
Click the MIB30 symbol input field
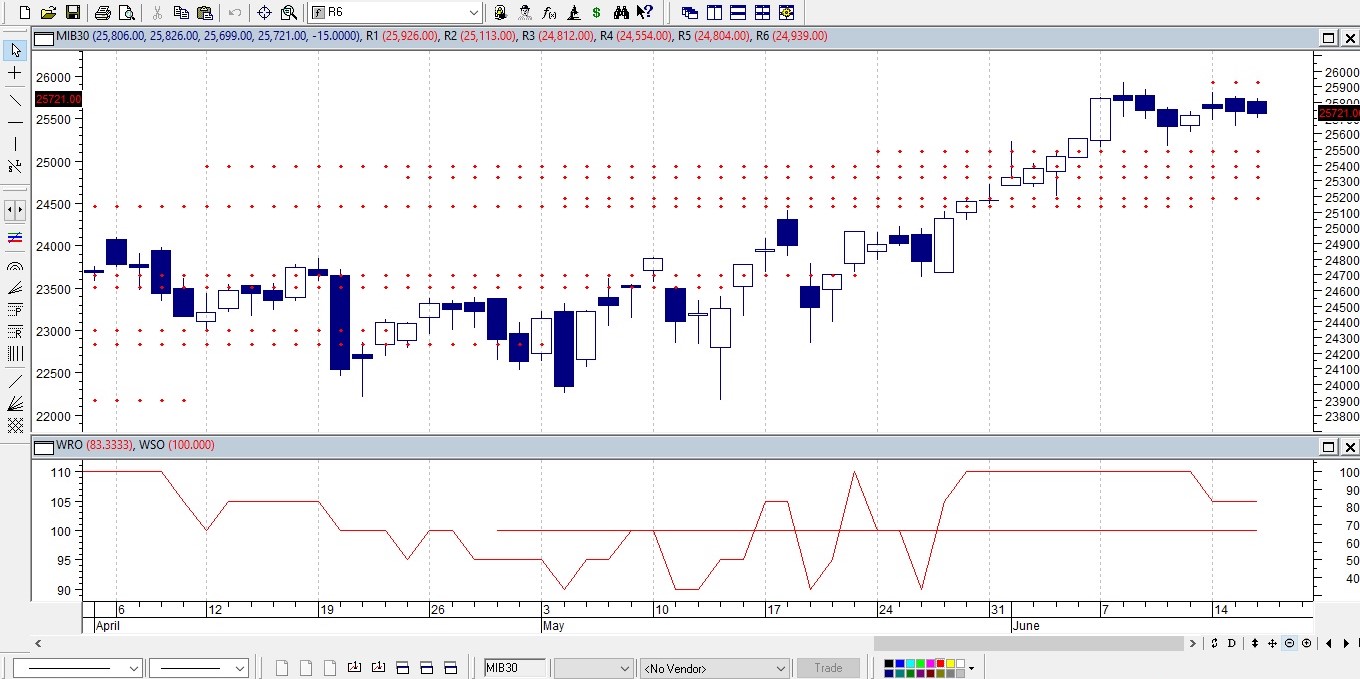tap(515, 668)
